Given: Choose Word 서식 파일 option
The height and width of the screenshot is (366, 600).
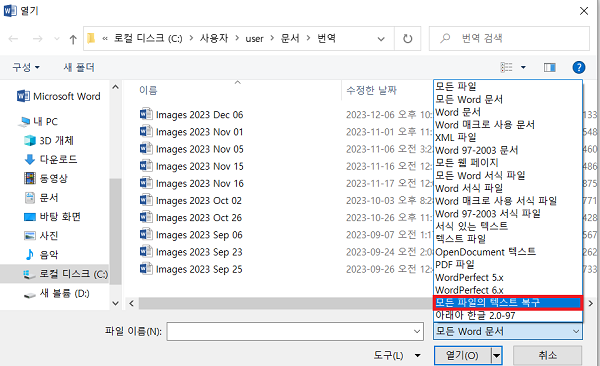Looking at the screenshot, I should [x=508, y=188].
